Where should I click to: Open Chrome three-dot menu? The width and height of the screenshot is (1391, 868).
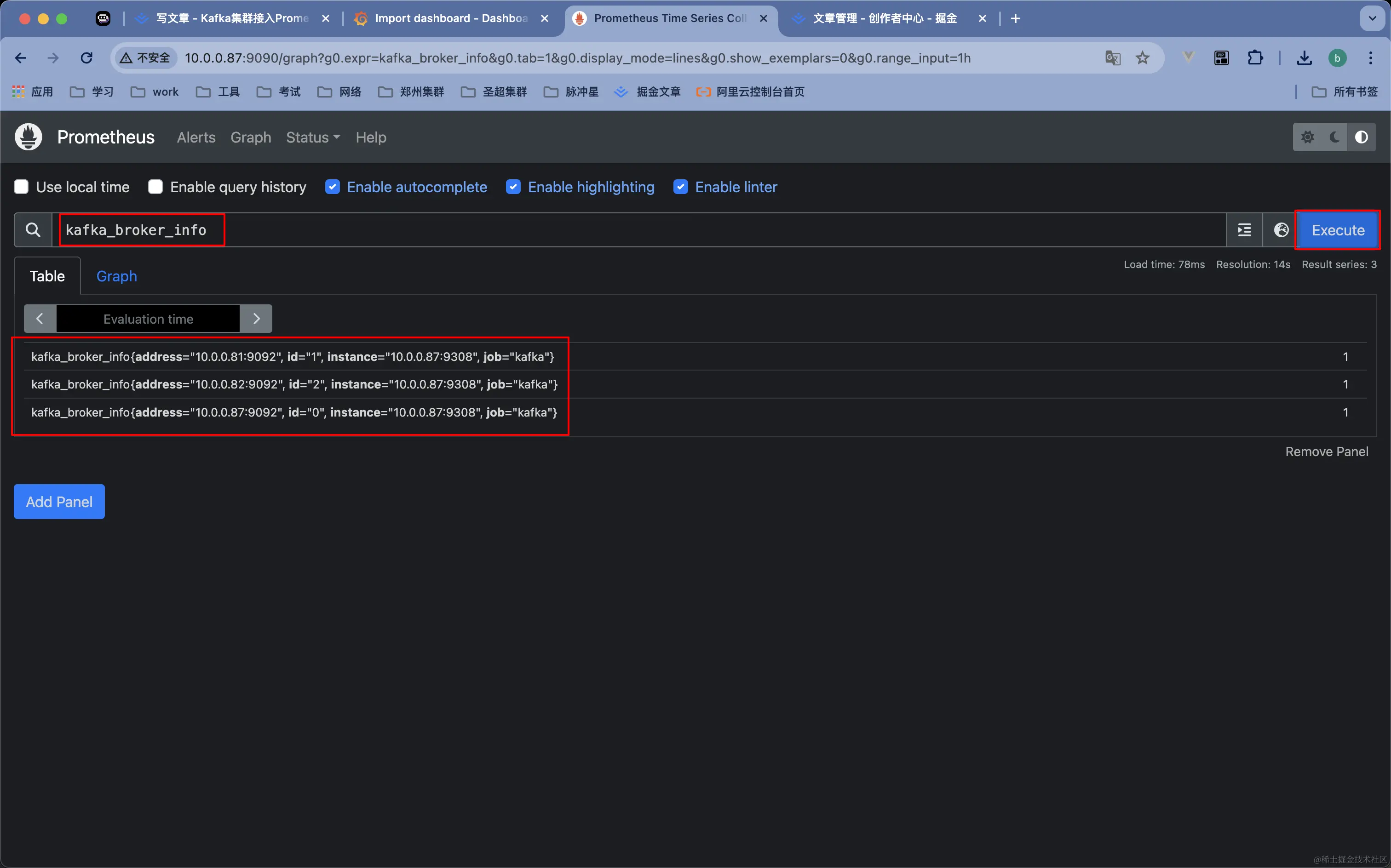click(1371, 58)
